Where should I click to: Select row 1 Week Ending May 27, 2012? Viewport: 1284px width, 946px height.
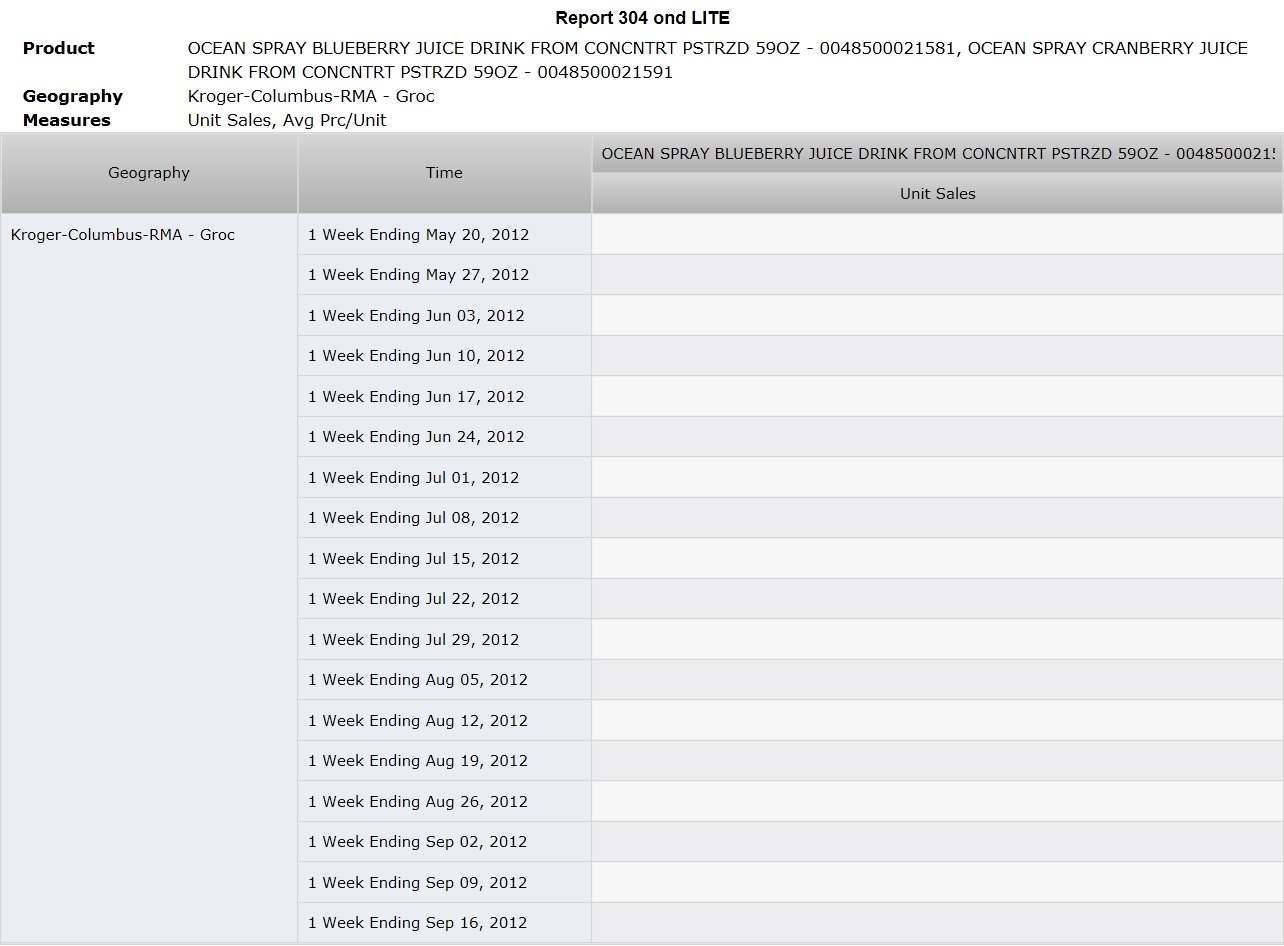point(444,275)
